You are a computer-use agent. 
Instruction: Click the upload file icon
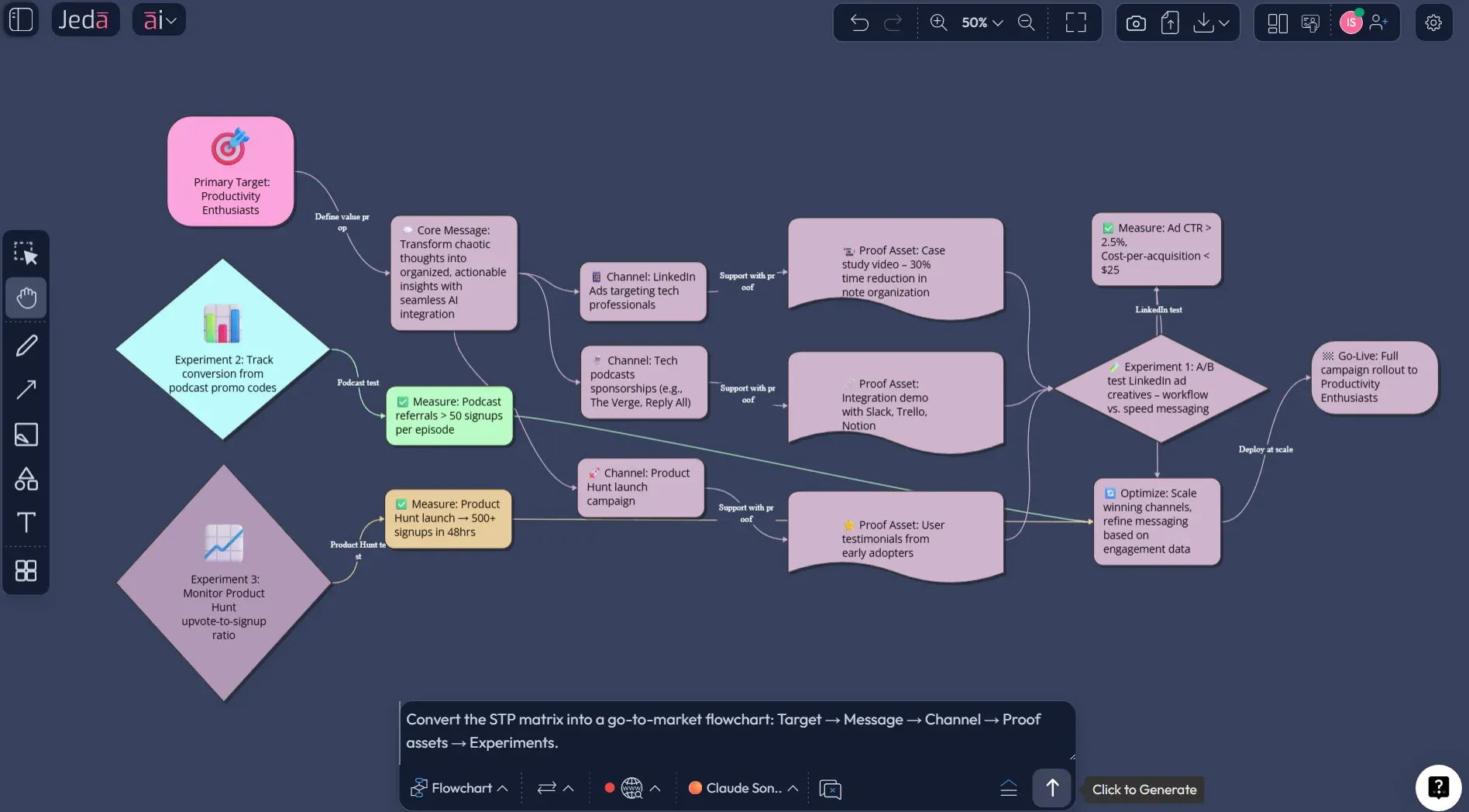point(1170,22)
